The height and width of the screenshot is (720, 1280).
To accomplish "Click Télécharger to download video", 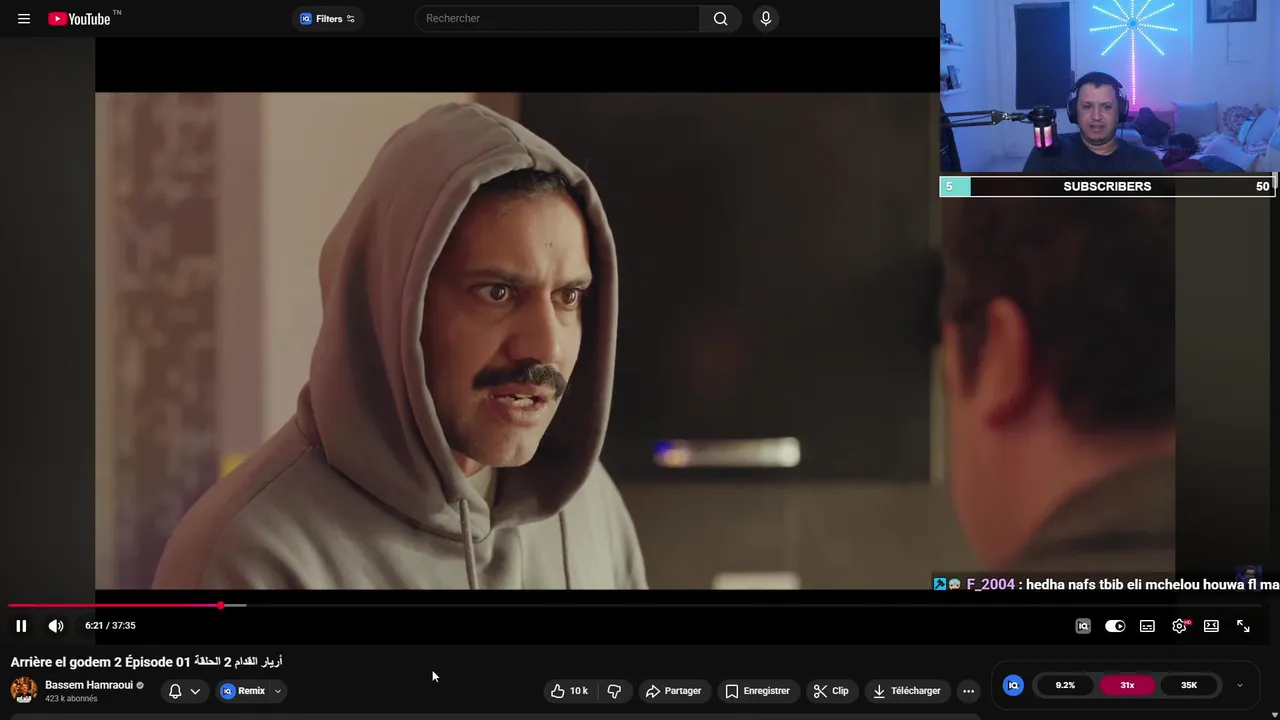I will (906, 691).
